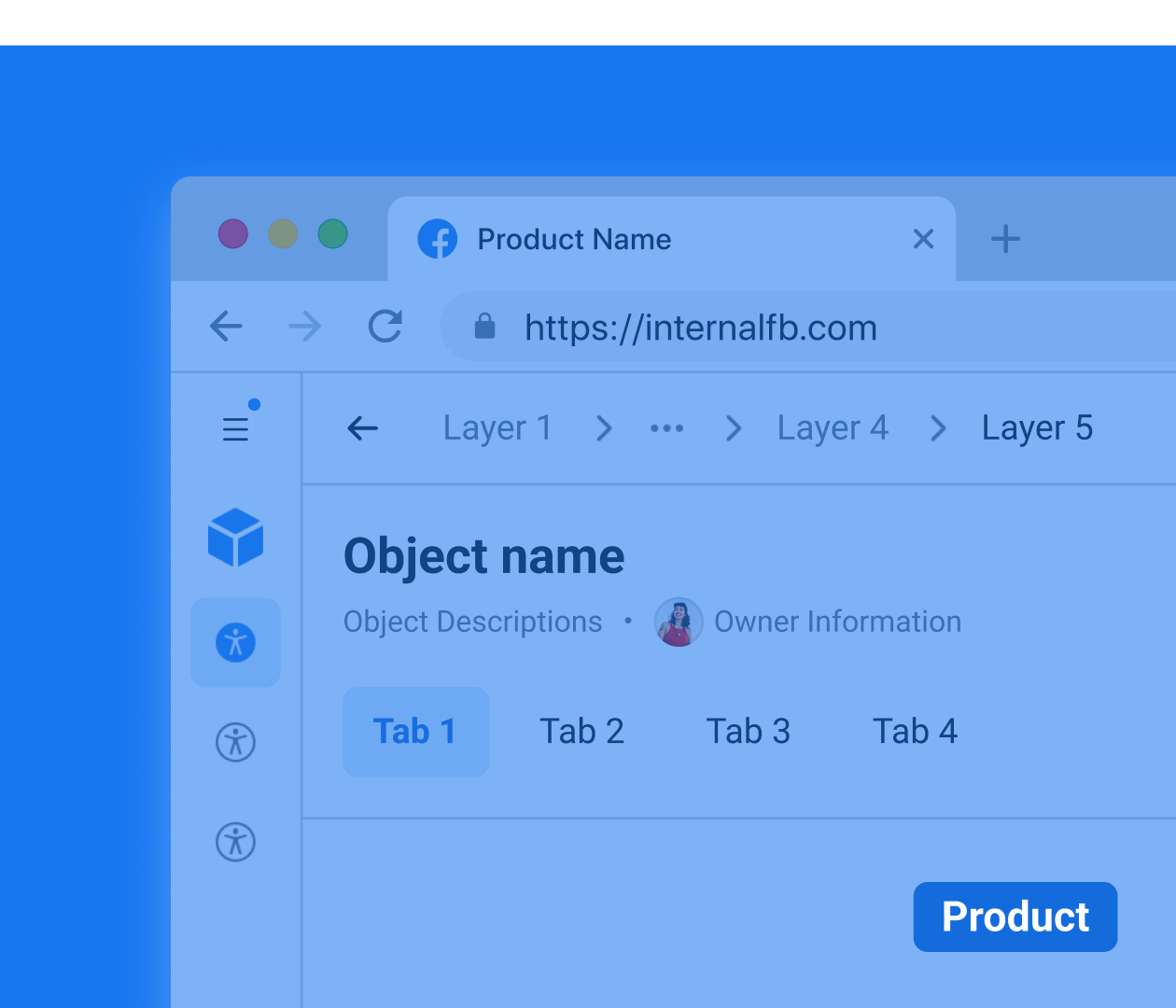Expand the collapsed breadcrumb ellipsis
1176x1008 pixels.
pyautogui.click(x=666, y=428)
